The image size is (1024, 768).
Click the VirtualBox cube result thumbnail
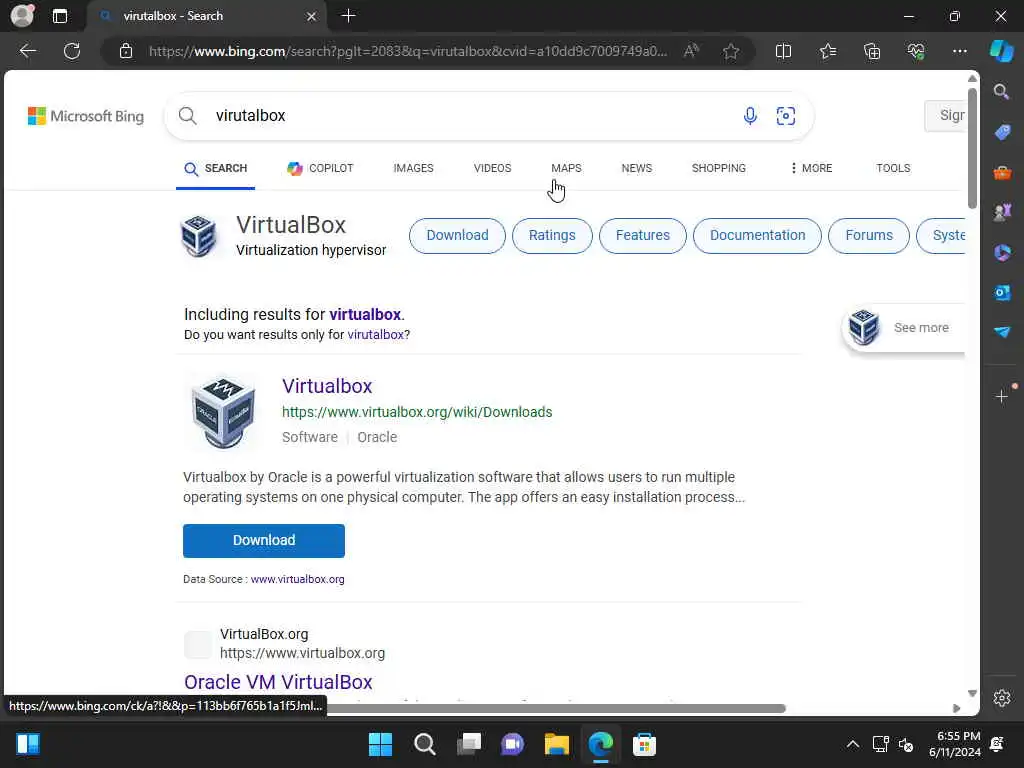223,413
